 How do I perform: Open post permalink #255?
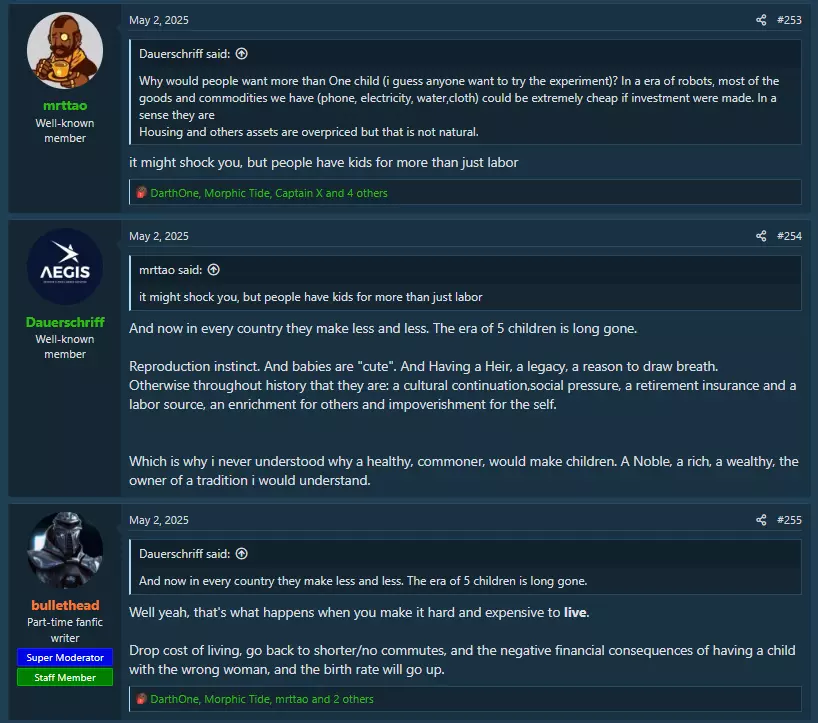[789, 520]
